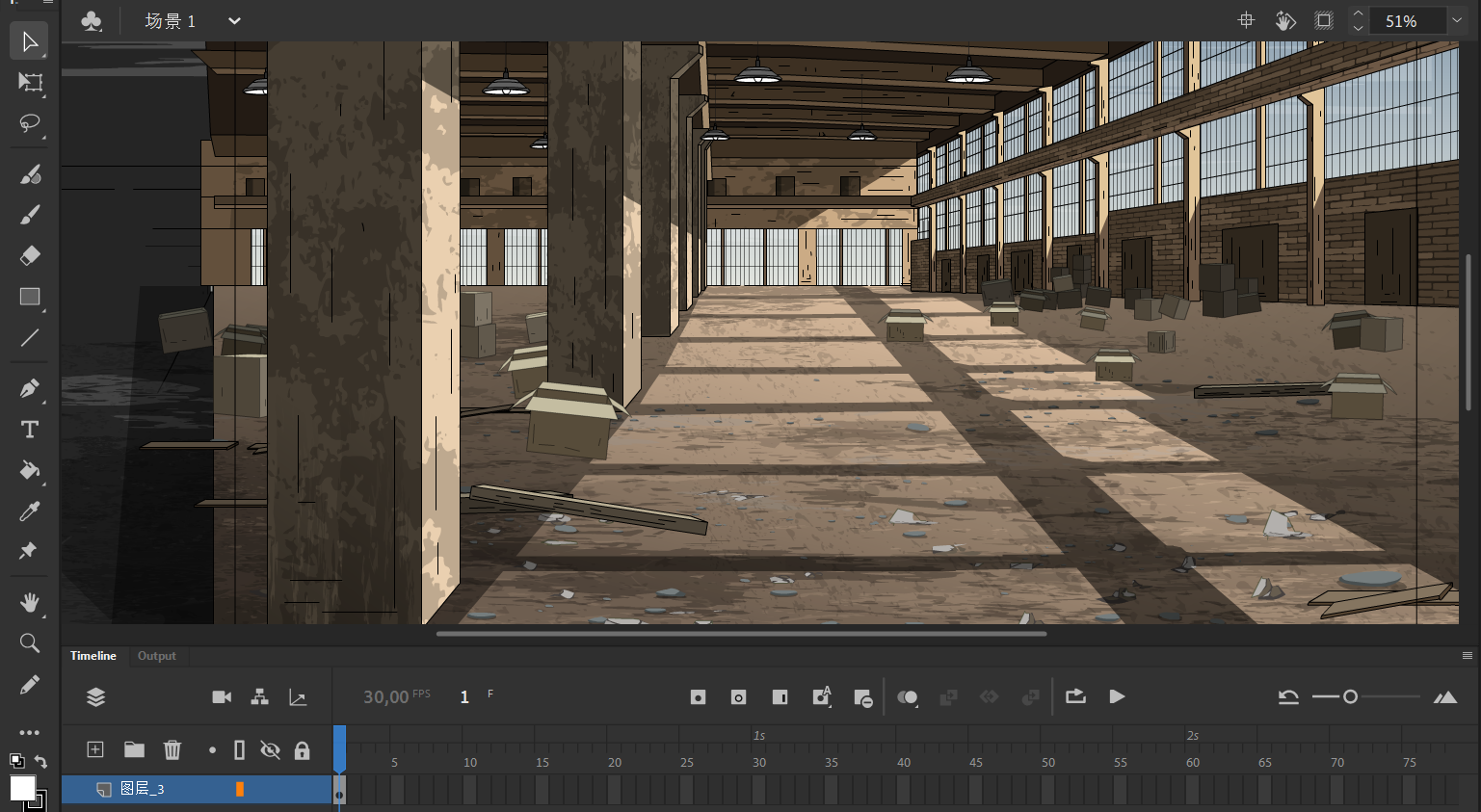Activate the Text tool
Image resolution: width=1481 pixels, height=812 pixels.
click(30, 430)
